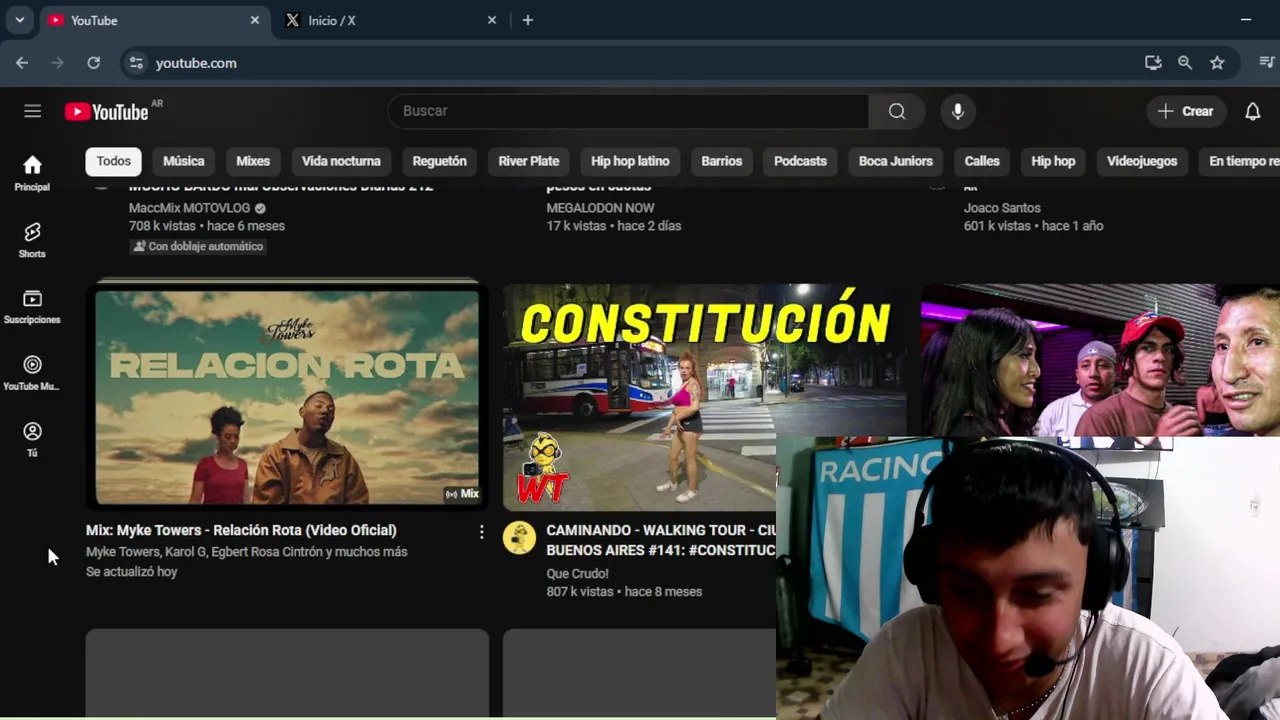Screen dimensions: 1280x720
Task: Click '807 k vistas • hace 8 meses' text
Action: click(x=624, y=592)
